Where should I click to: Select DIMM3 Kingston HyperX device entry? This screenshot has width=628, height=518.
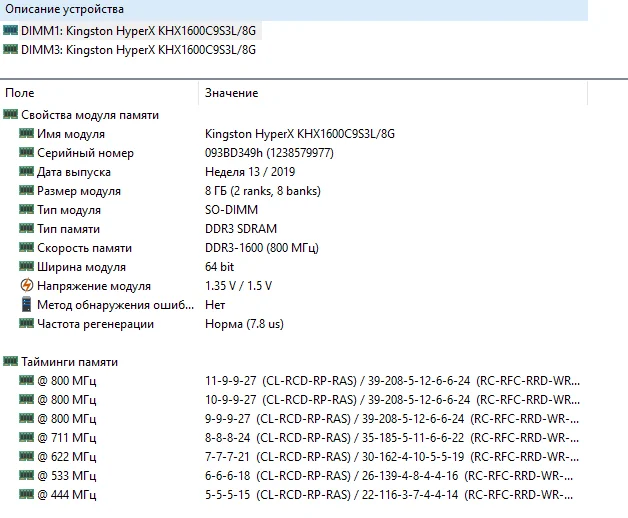[138, 50]
